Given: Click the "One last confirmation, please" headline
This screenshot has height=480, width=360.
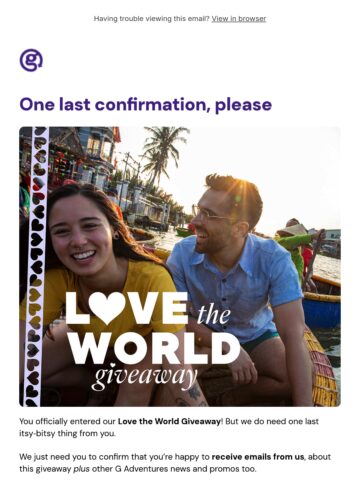Looking at the screenshot, I should (146, 105).
